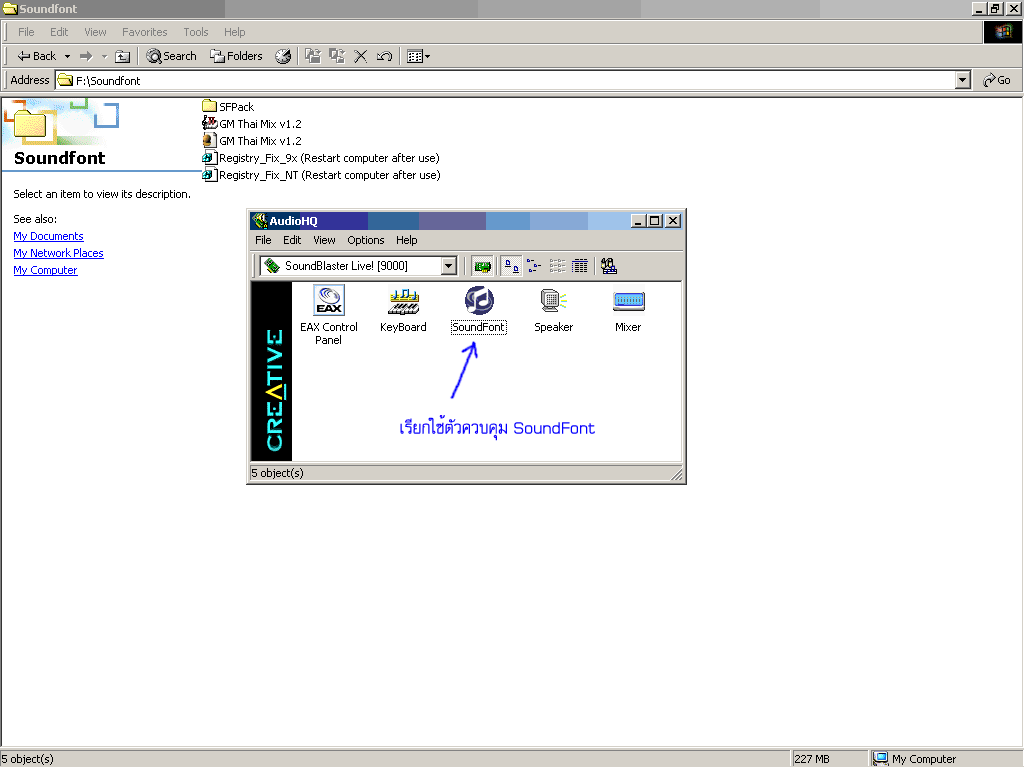Click the Soundfont window title folder icon
Screen dimensions: 1024x768
pos(10,8)
